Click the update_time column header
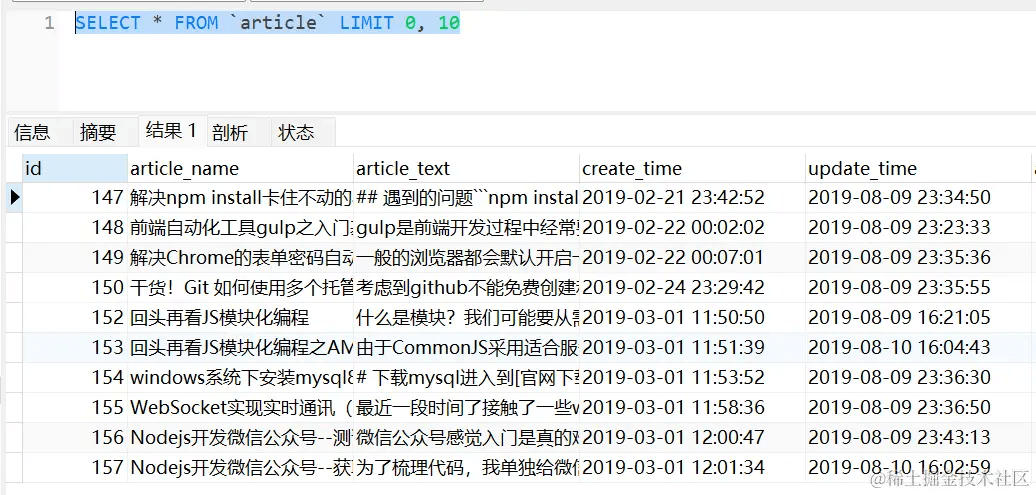Viewport: 1036px width, 495px height. 918,169
